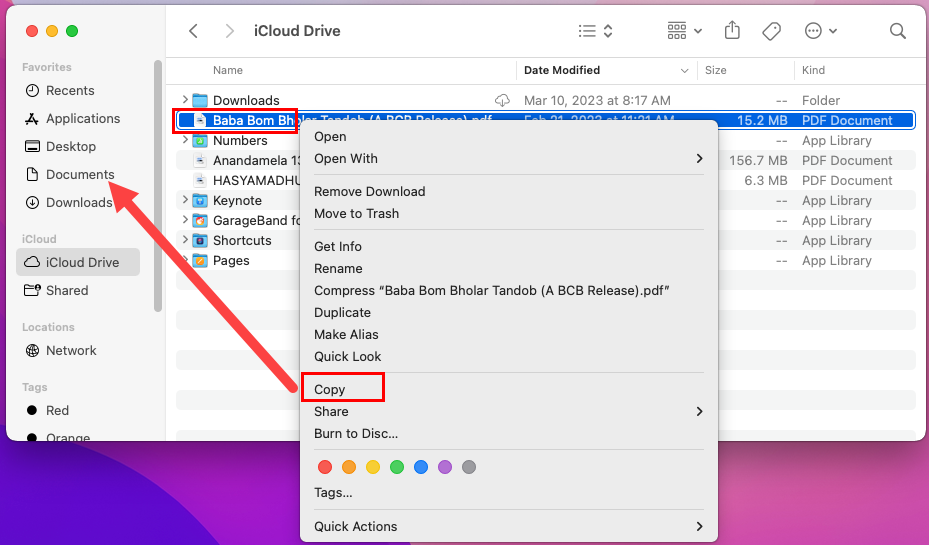
Task: Sort by the Name column header
Action: pyautogui.click(x=228, y=70)
